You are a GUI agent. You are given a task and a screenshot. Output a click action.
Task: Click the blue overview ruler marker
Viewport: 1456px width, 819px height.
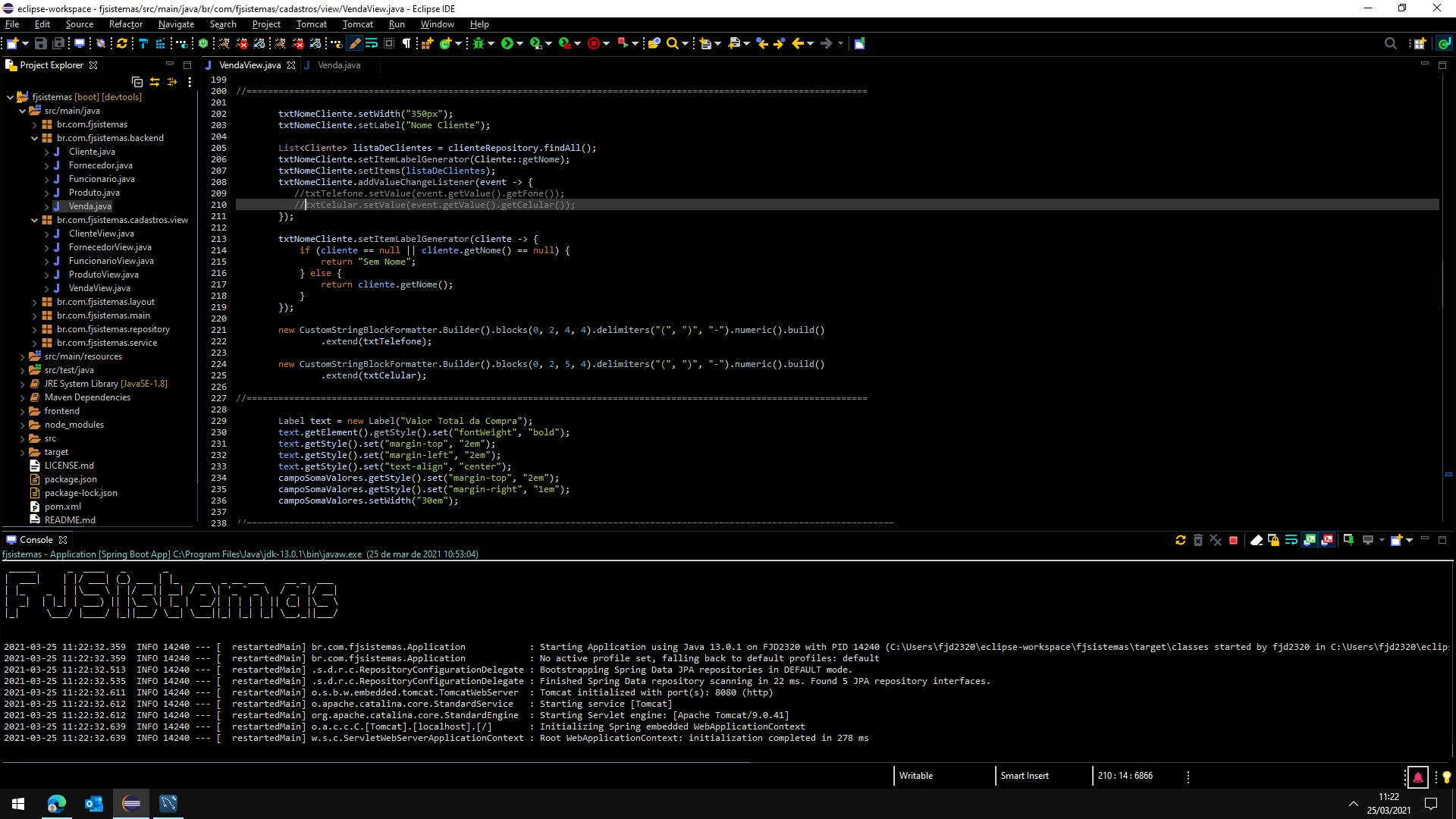pyautogui.click(x=1448, y=475)
